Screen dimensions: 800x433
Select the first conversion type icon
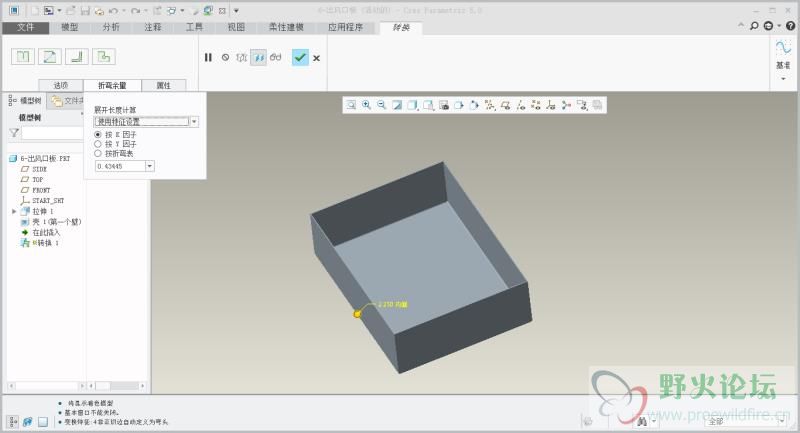[x=23, y=57]
